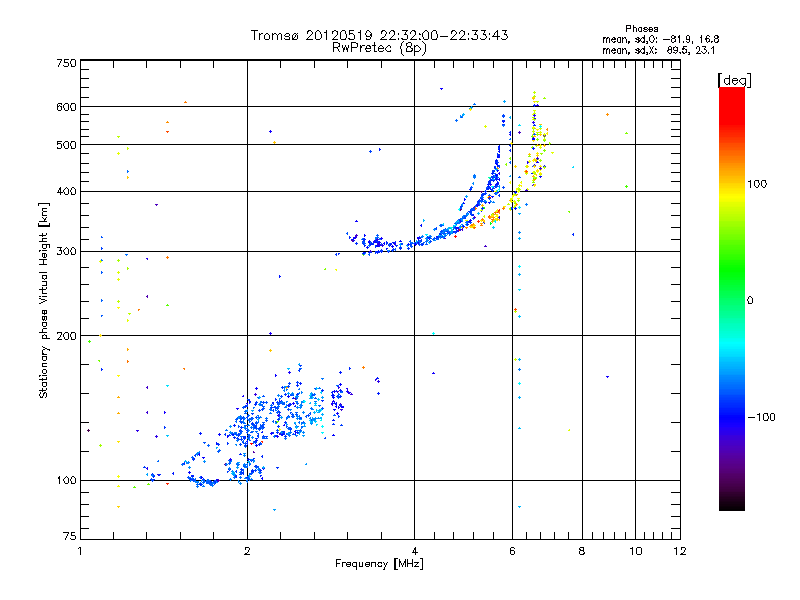Screen dimensions: 800x600
Task: Click the y-axis '600' tick label
Action: tap(66, 107)
